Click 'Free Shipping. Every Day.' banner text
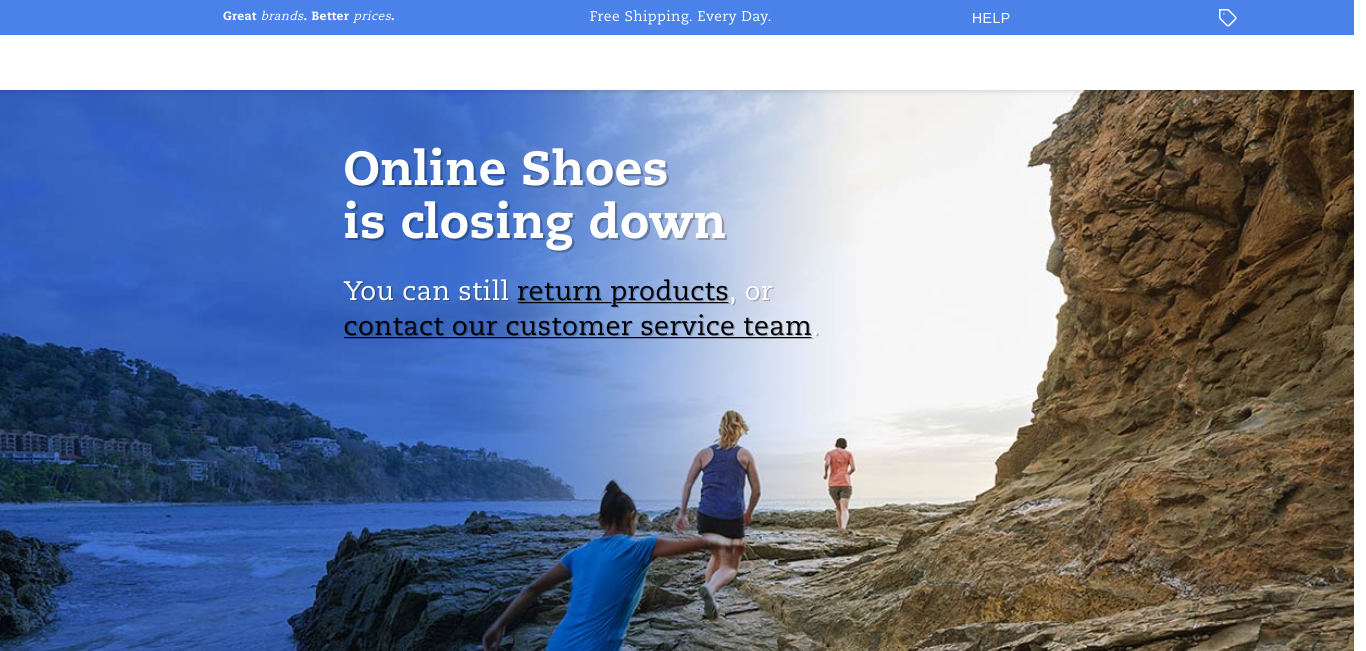This screenshot has width=1366, height=651. [680, 17]
